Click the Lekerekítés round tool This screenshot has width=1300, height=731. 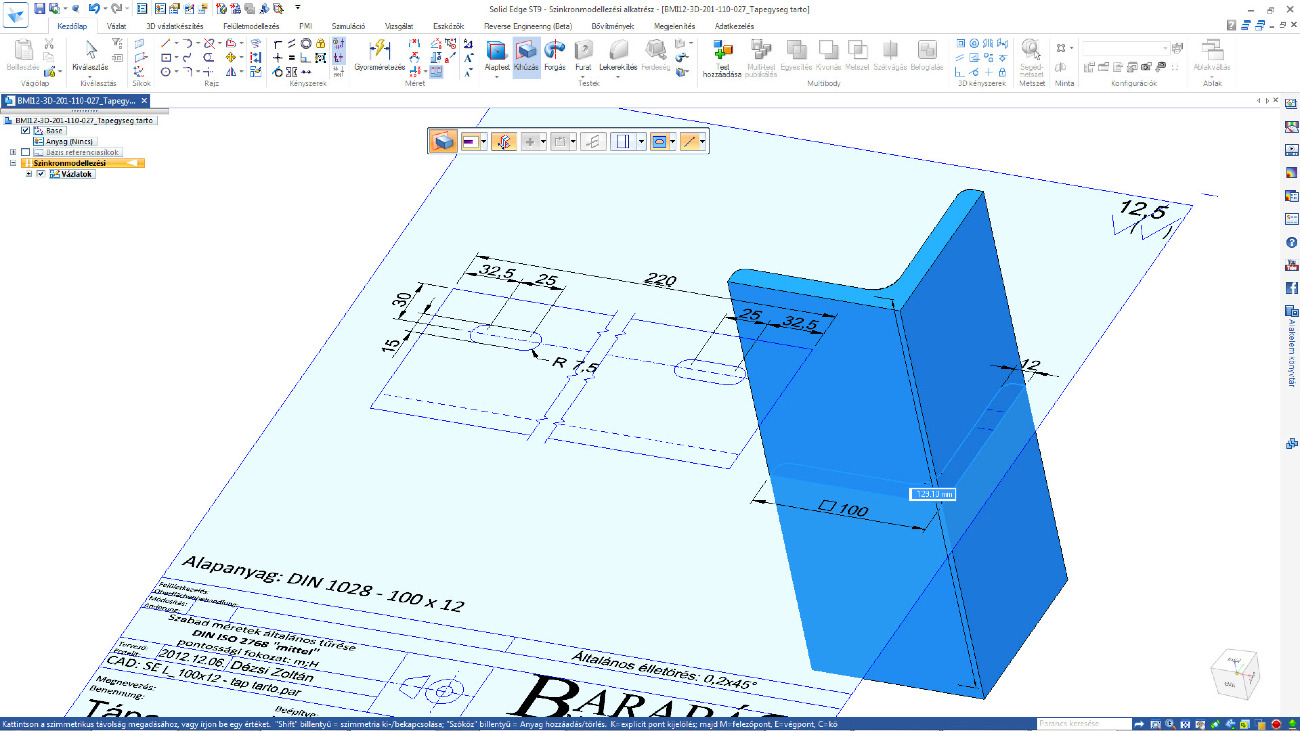point(618,55)
